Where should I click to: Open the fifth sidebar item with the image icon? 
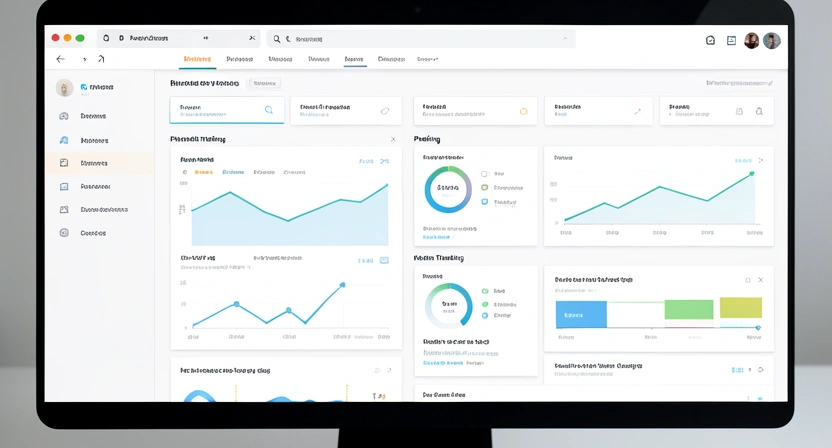64,210
